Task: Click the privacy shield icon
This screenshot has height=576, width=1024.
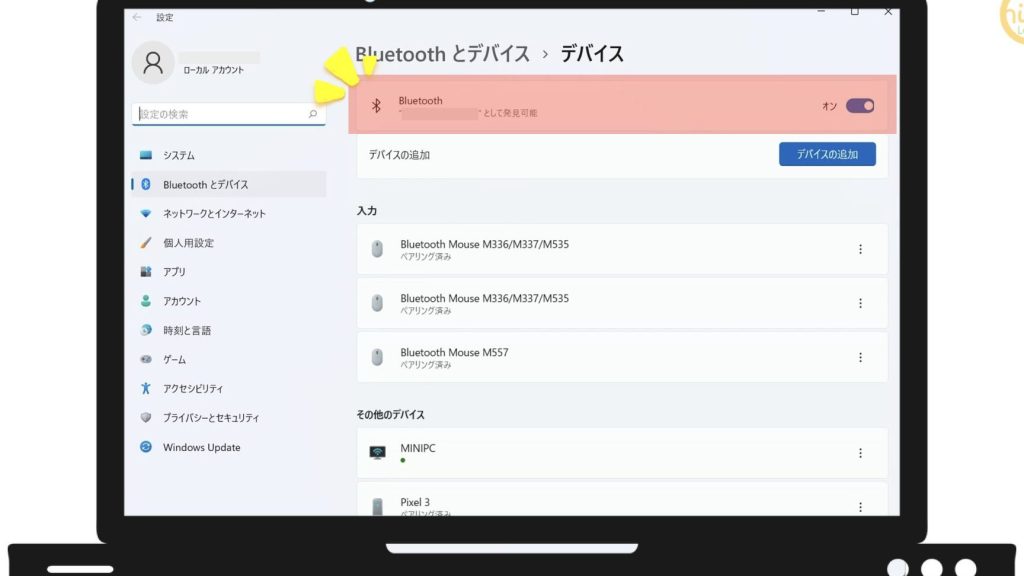Action: point(146,417)
